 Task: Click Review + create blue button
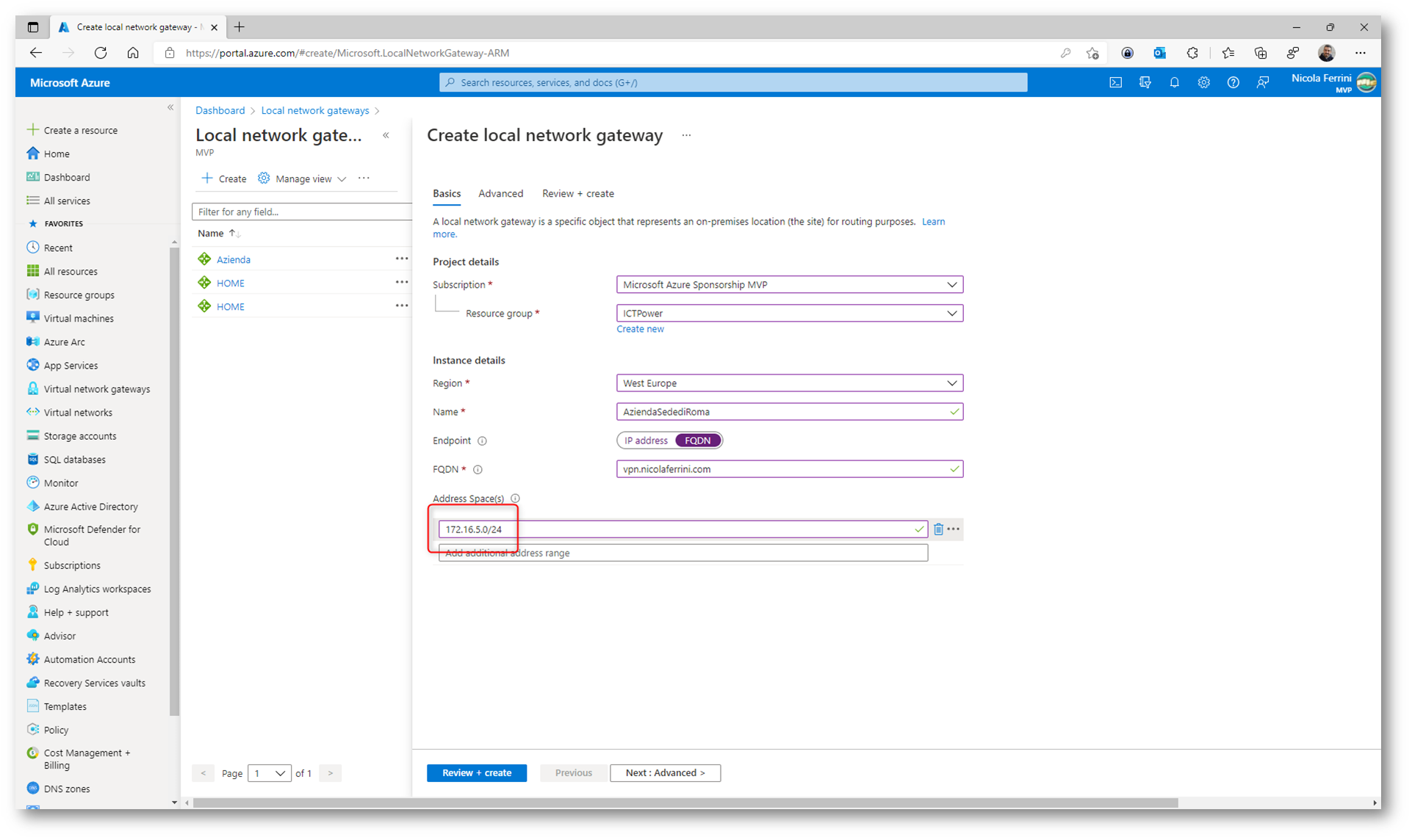[477, 773]
